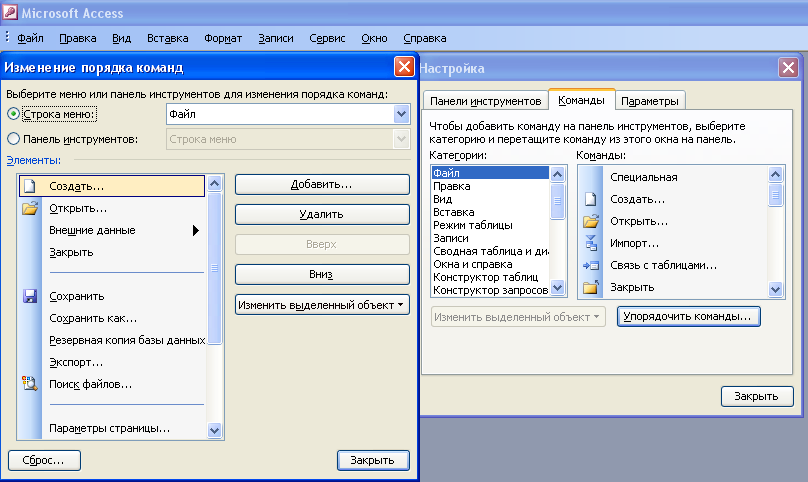808x482 pixels.
Task: Select Записи category in Категории list
Action: [x=490, y=238]
